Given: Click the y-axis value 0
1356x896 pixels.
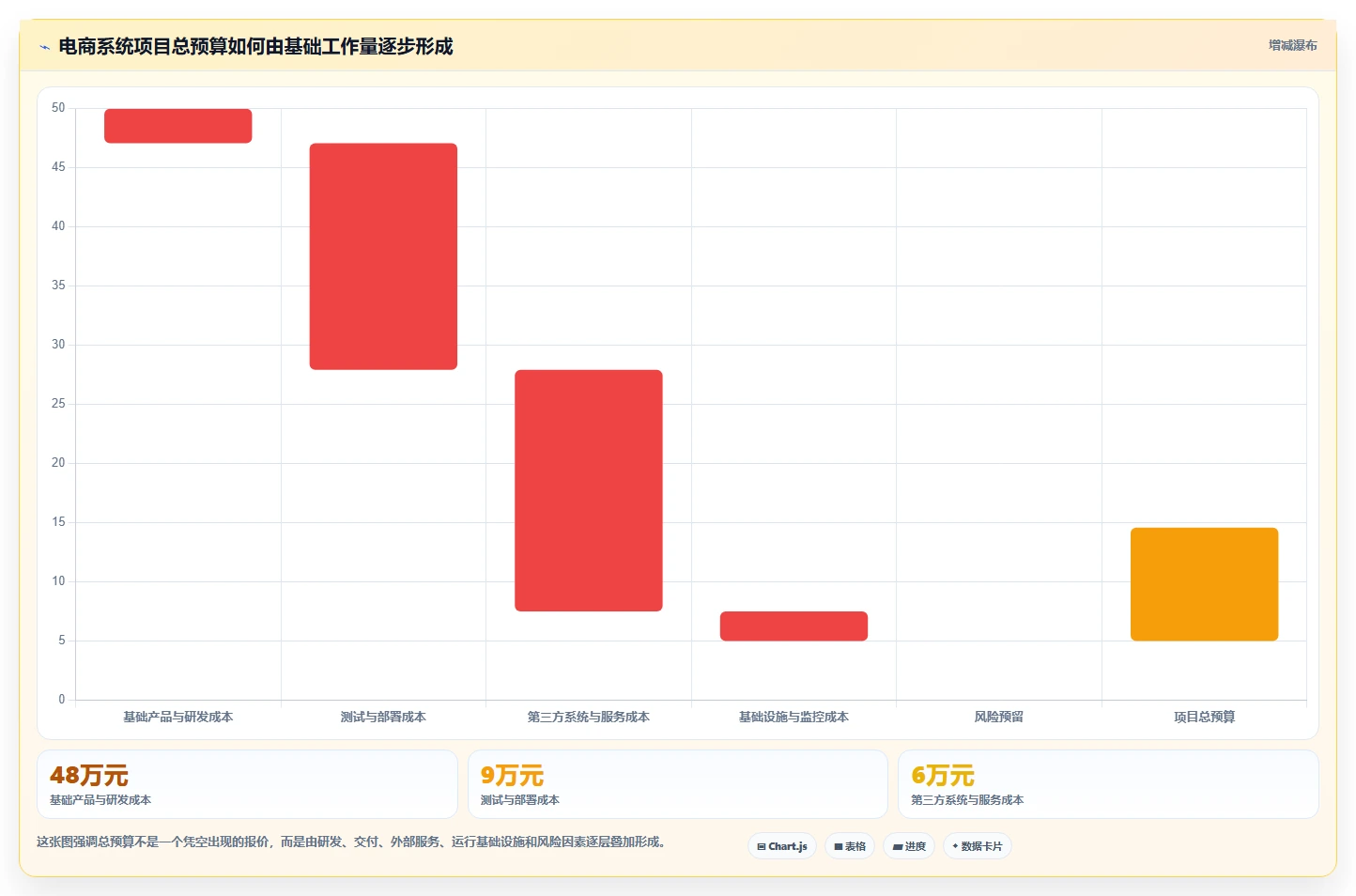Looking at the screenshot, I should (62, 700).
